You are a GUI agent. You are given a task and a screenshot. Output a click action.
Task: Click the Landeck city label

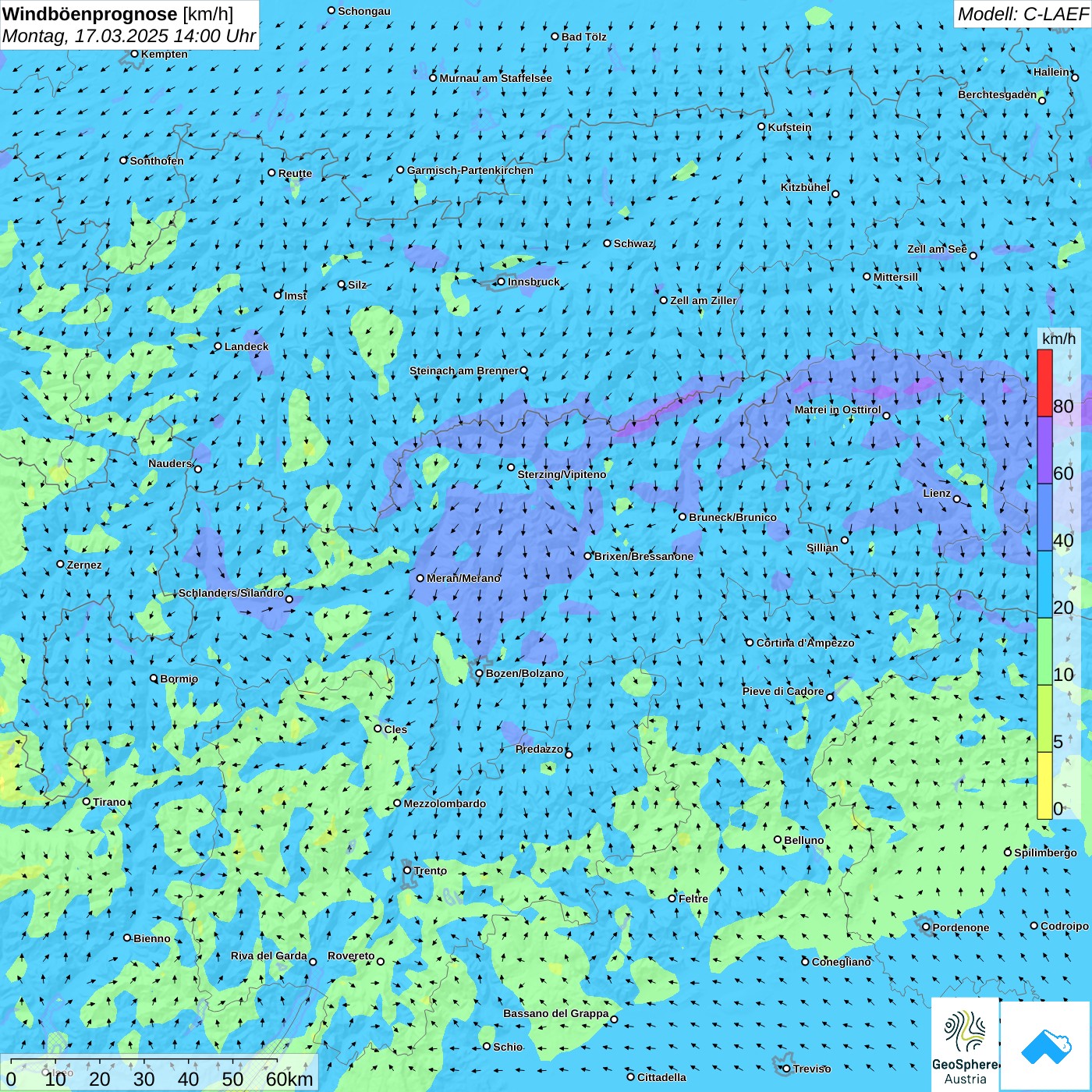(246, 346)
